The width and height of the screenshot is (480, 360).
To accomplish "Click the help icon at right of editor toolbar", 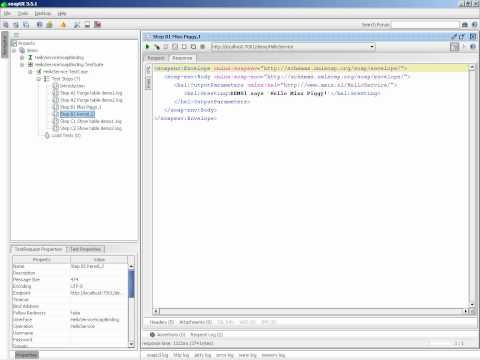I will [x=473, y=47].
